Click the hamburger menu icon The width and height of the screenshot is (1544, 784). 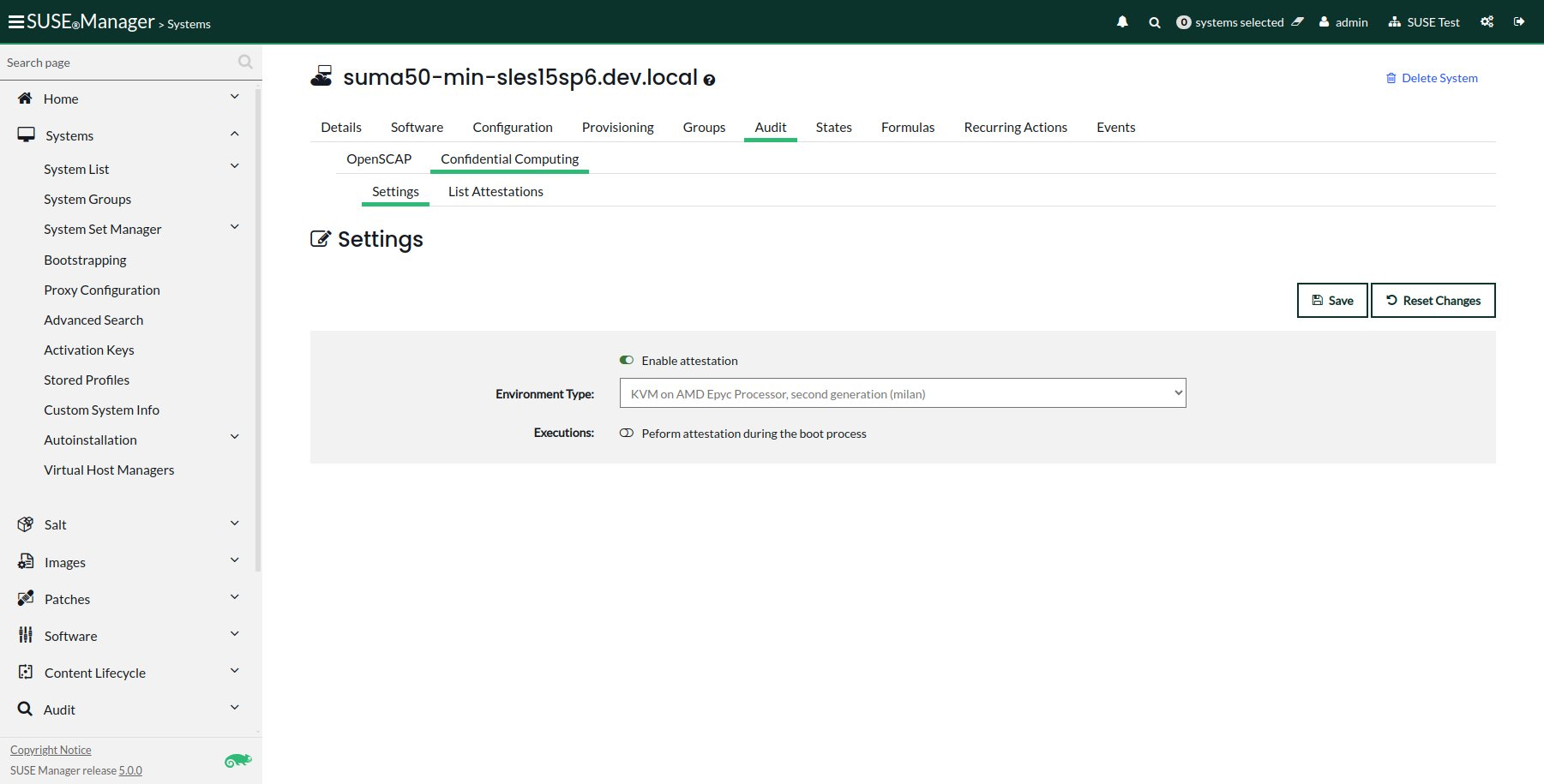coord(15,22)
